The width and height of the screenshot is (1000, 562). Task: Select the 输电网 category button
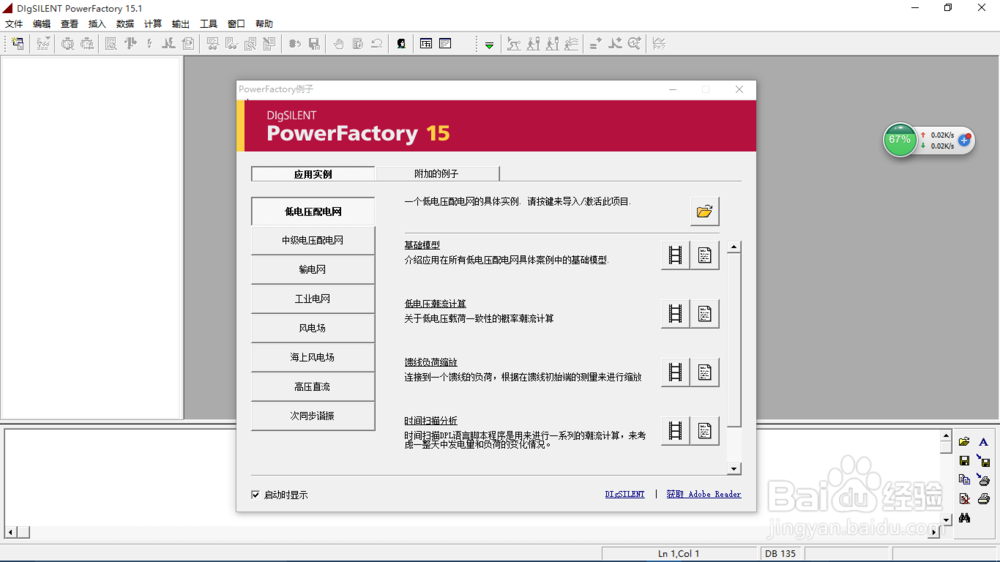(x=313, y=270)
